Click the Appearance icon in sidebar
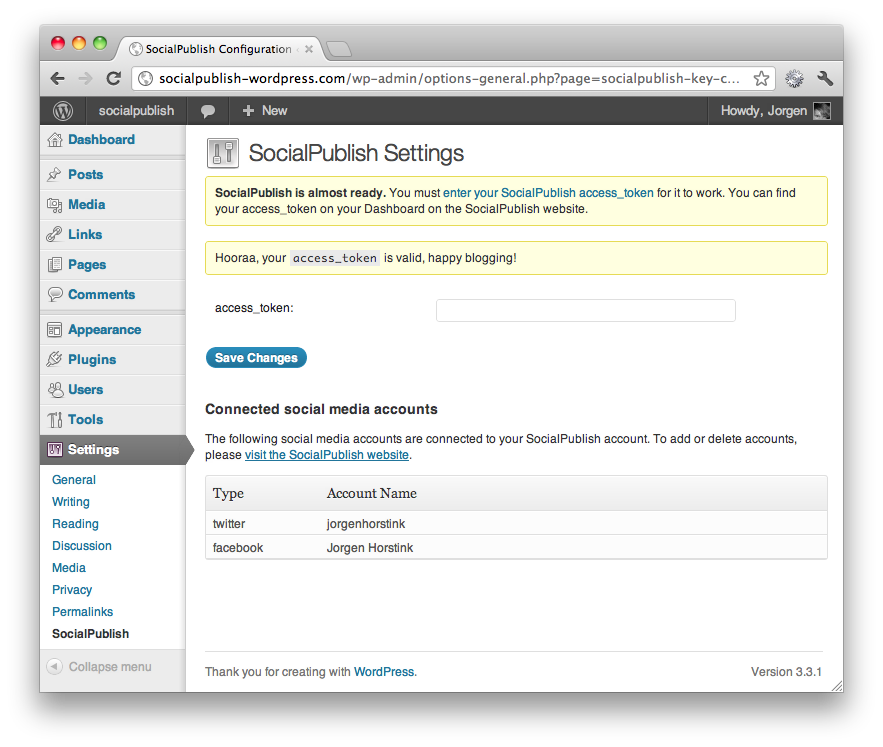This screenshot has height=747, width=883. pos(55,330)
